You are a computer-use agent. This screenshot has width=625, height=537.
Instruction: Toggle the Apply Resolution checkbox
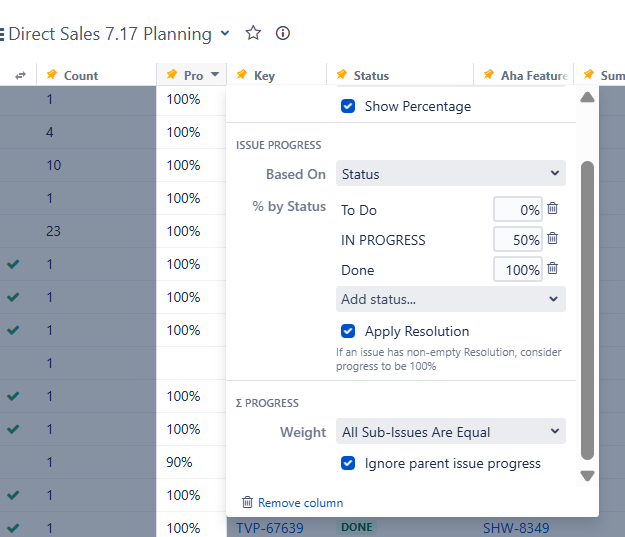(x=348, y=331)
